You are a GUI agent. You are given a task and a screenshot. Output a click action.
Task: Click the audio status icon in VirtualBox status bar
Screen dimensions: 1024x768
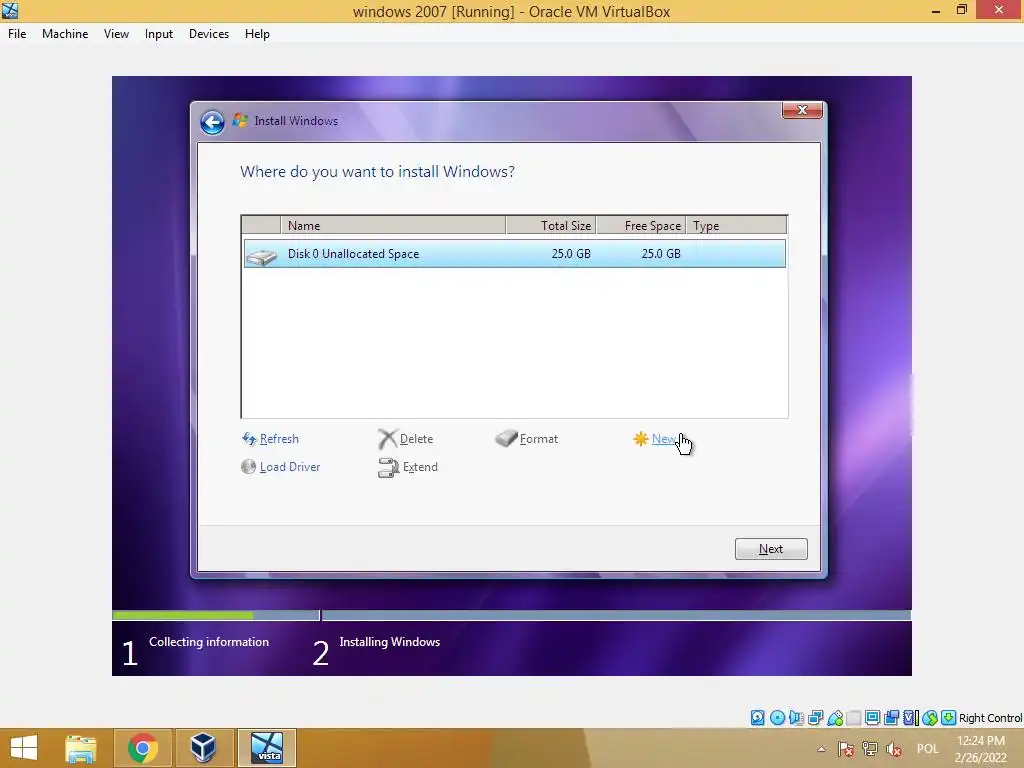(x=796, y=718)
